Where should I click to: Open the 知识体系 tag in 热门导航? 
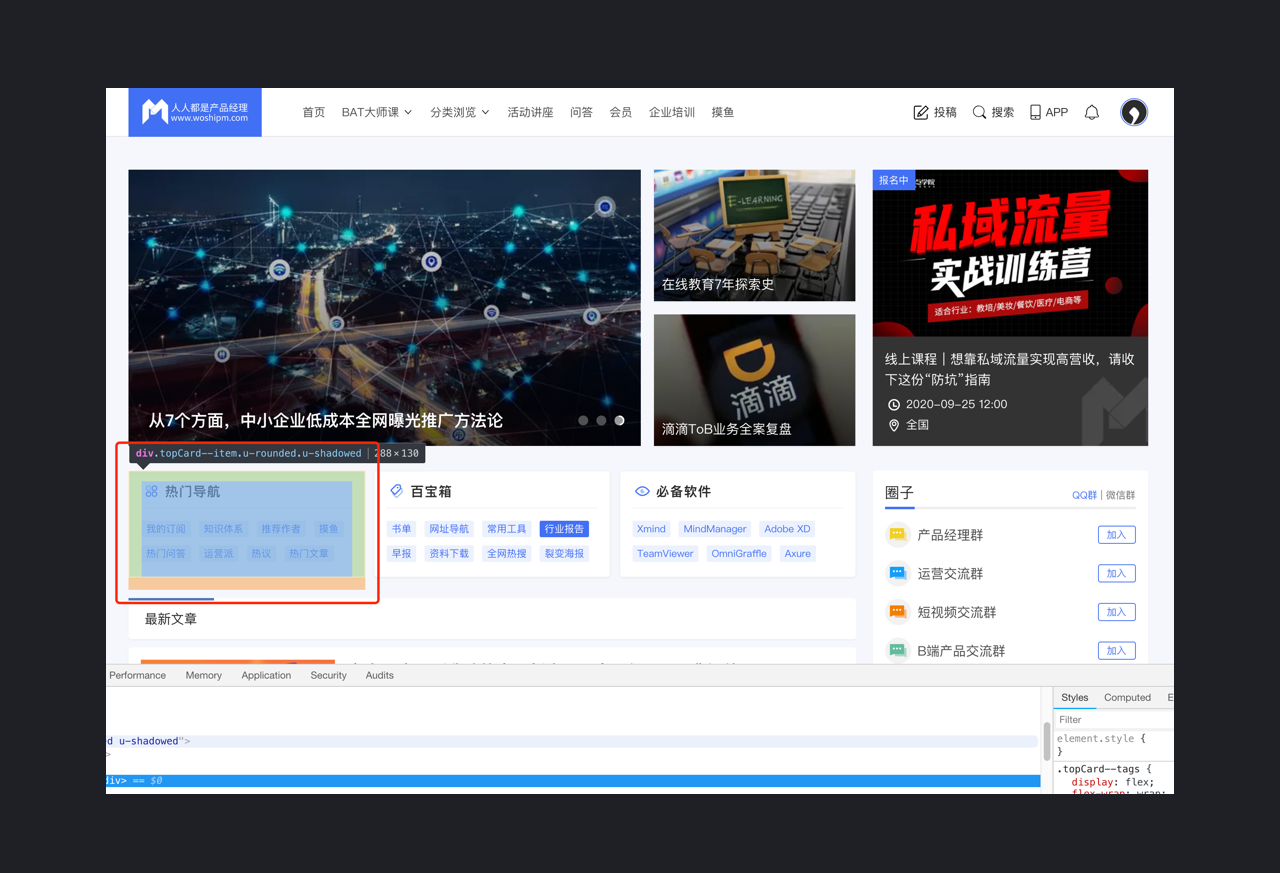(x=223, y=529)
